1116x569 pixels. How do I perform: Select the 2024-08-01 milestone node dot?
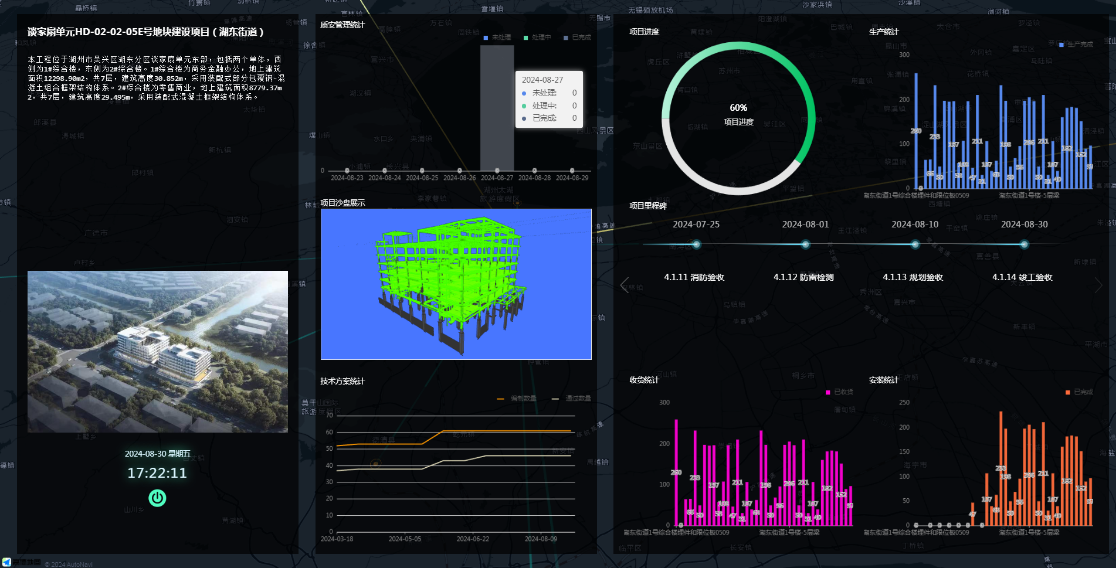[x=805, y=245]
